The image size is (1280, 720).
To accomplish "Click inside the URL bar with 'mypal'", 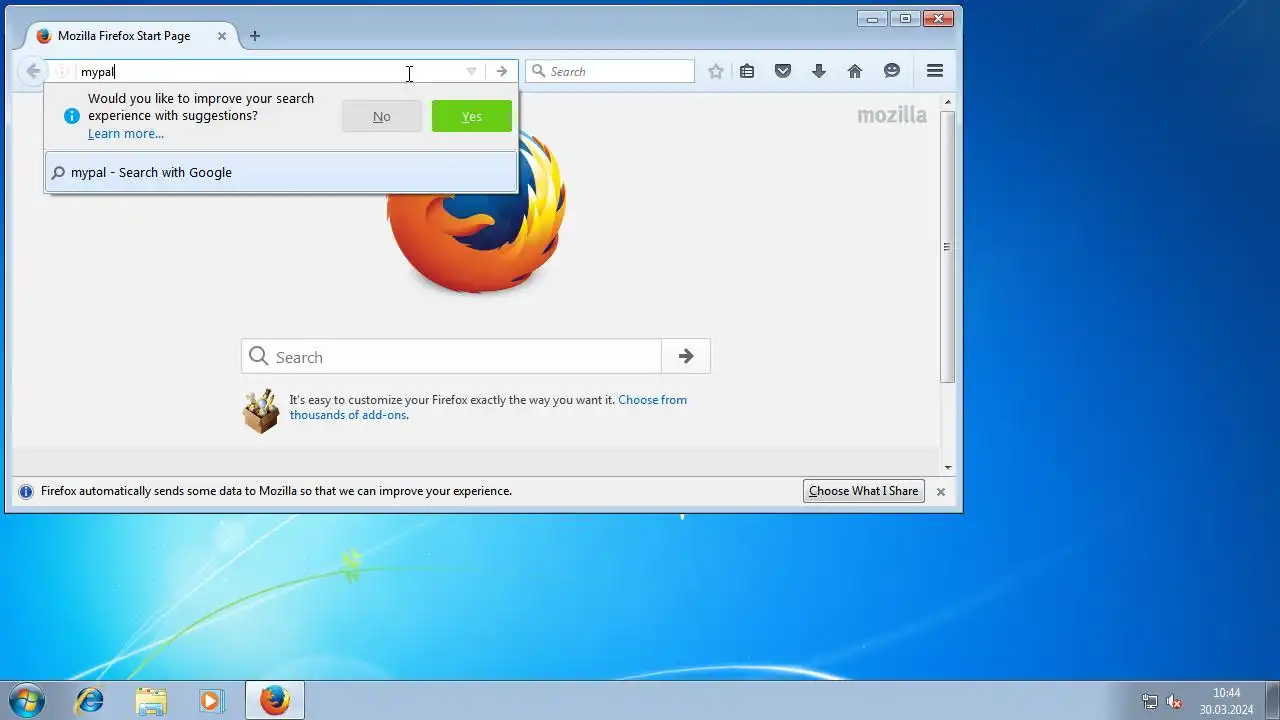I will pyautogui.click(x=270, y=72).
